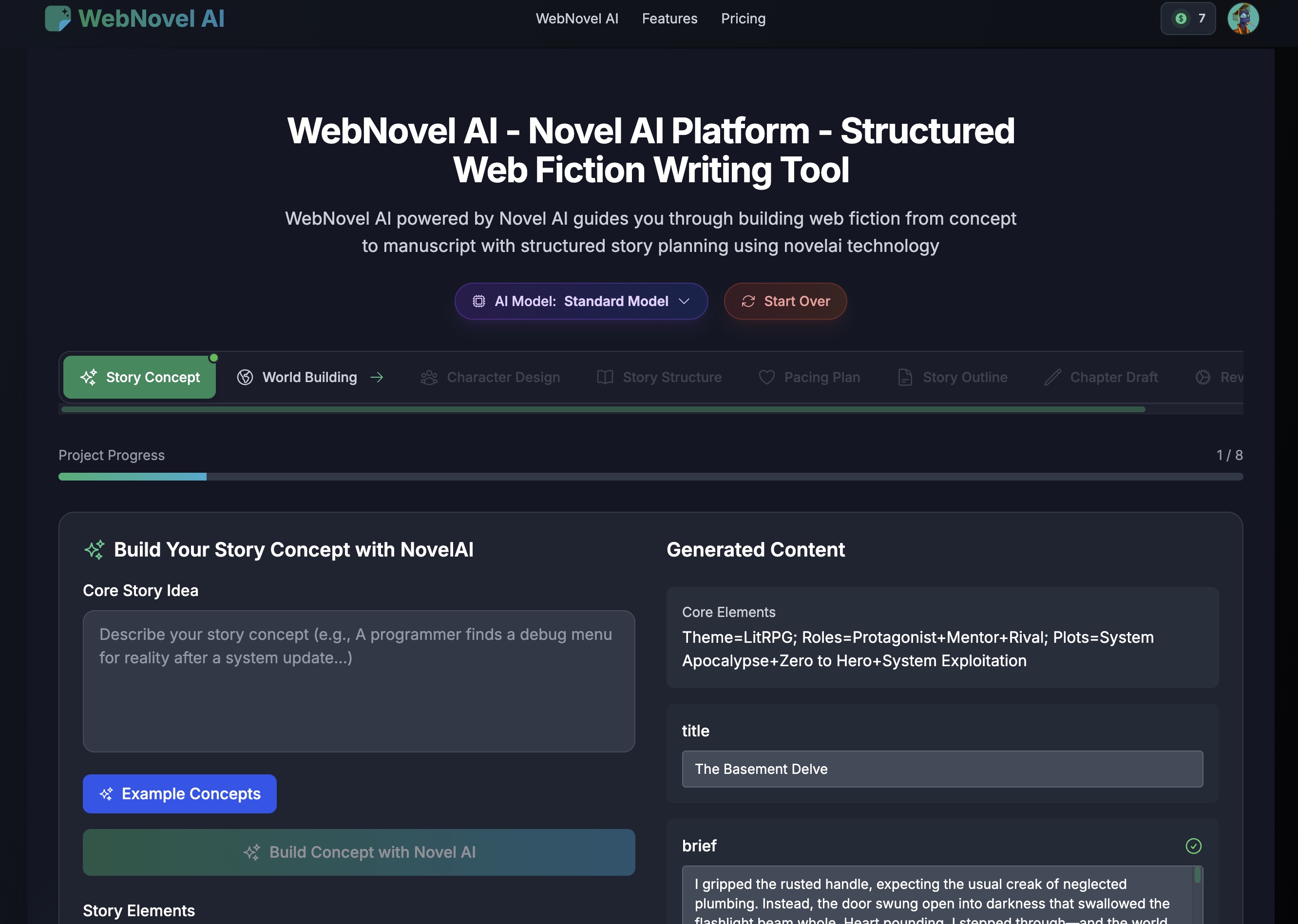Viewport: 1298px width, 924px height.
Task: Switch to the World Building tab
Action: 310,377
